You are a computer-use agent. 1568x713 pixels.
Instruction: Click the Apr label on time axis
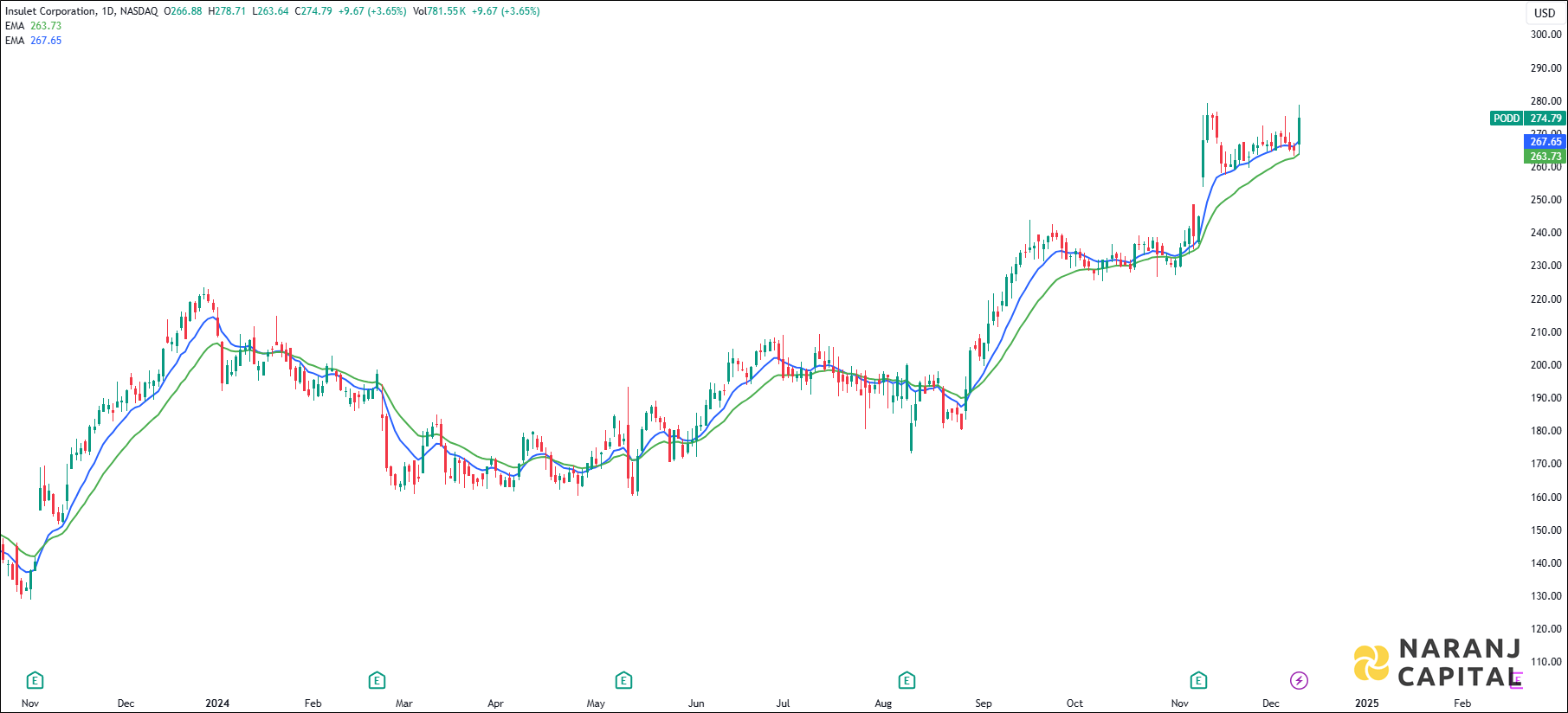(x=495, y=703)
